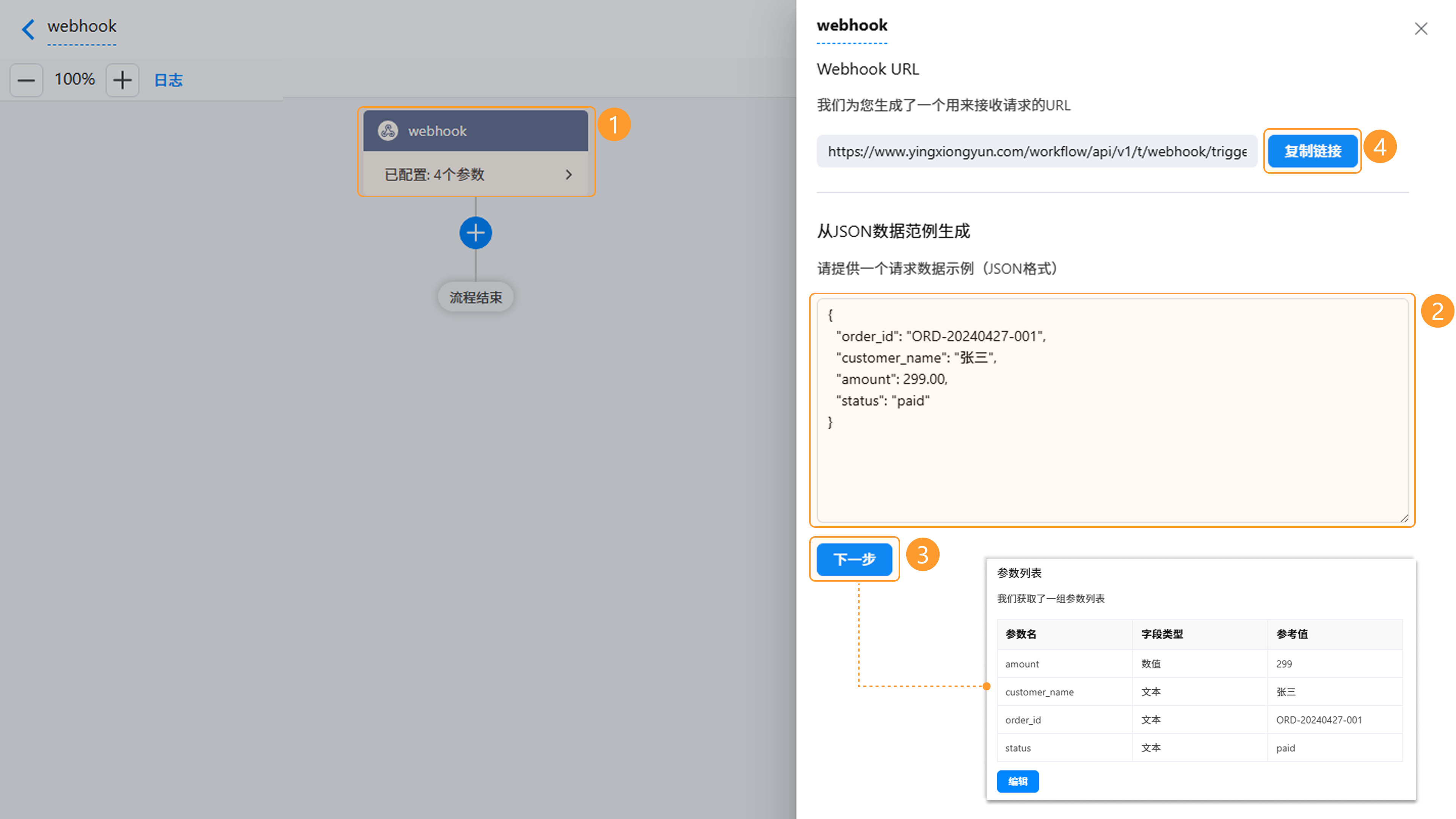1456x819 pixels.
Task: Click the Webhook URL heading
Action: click(x=868, y=69)
